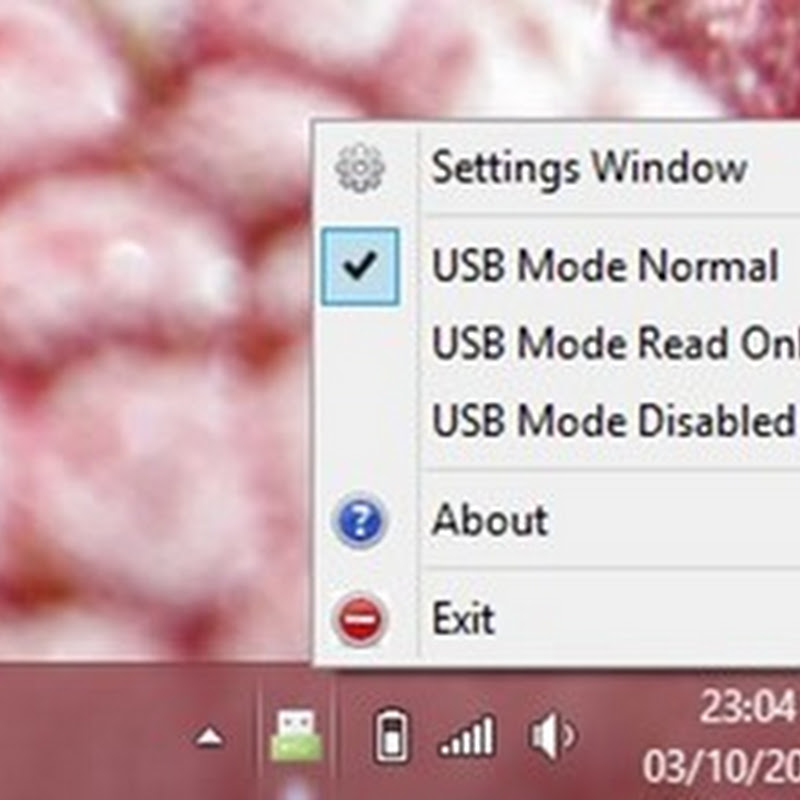800x800 pixels.
Task: Expand hidden tray icons with up arrow
Action: pyautogui.click(x=209, y=737)
